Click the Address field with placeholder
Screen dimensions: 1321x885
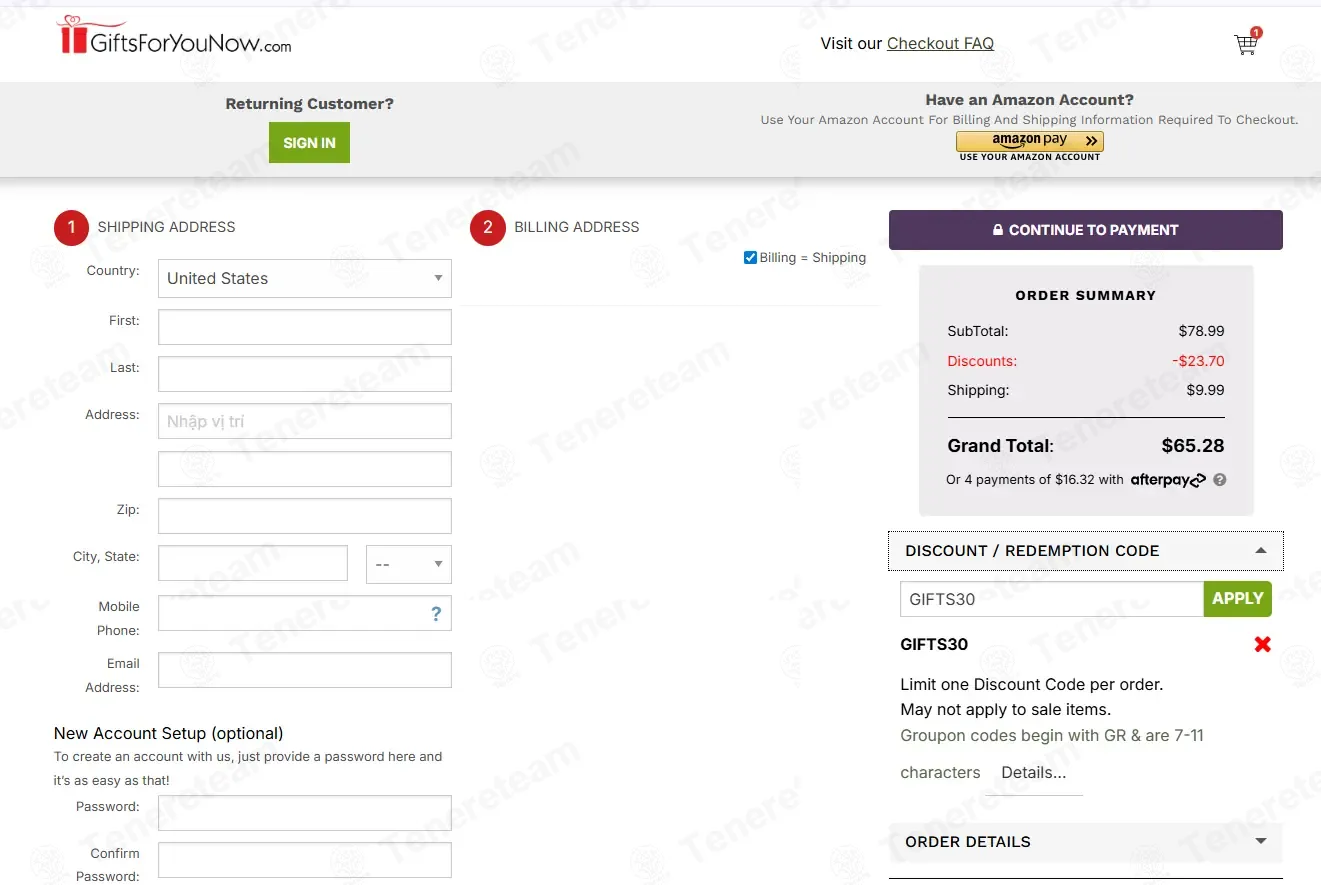pos(305,421)
